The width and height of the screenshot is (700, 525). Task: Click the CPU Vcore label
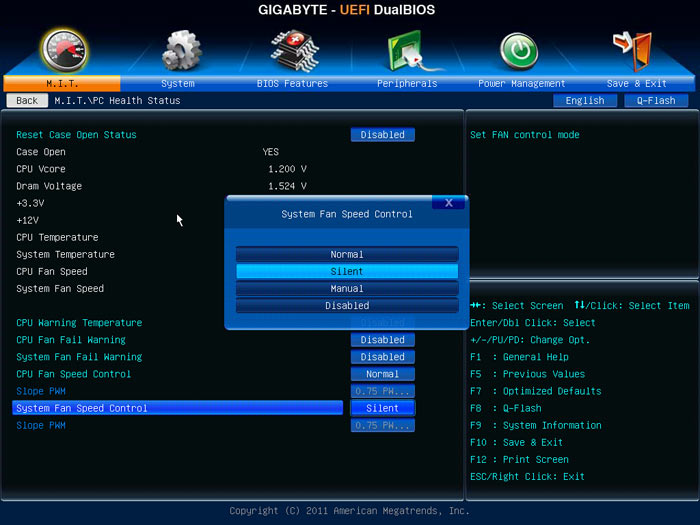(41, 169)
